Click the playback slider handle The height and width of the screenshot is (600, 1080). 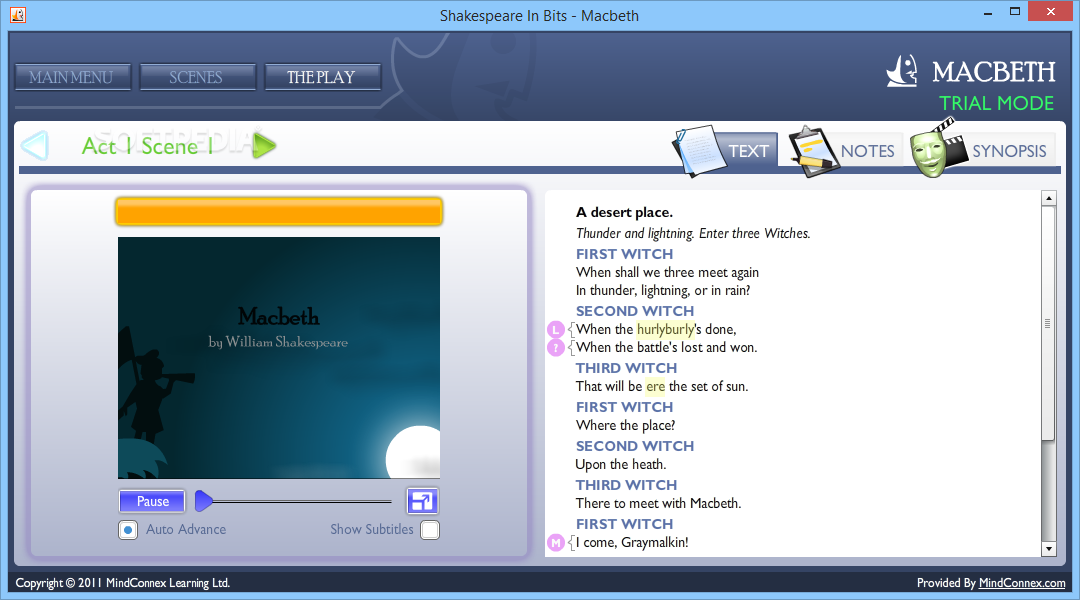pos(204,501)
